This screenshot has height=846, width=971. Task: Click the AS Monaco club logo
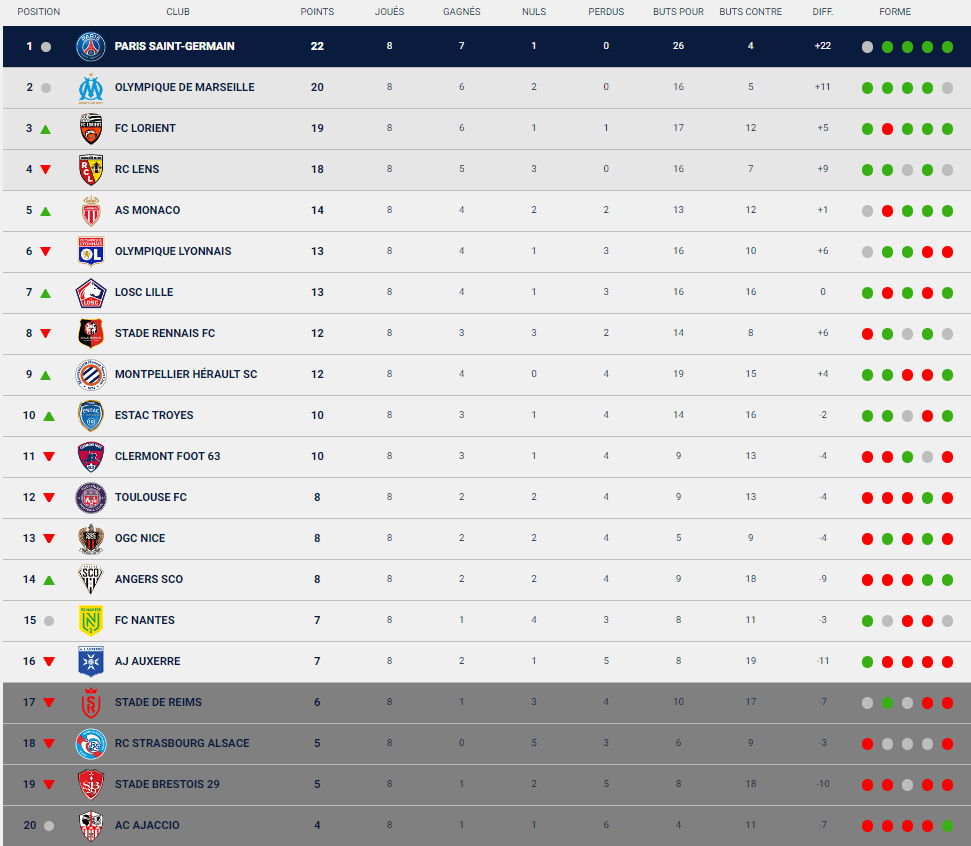(x=91, y=211)
